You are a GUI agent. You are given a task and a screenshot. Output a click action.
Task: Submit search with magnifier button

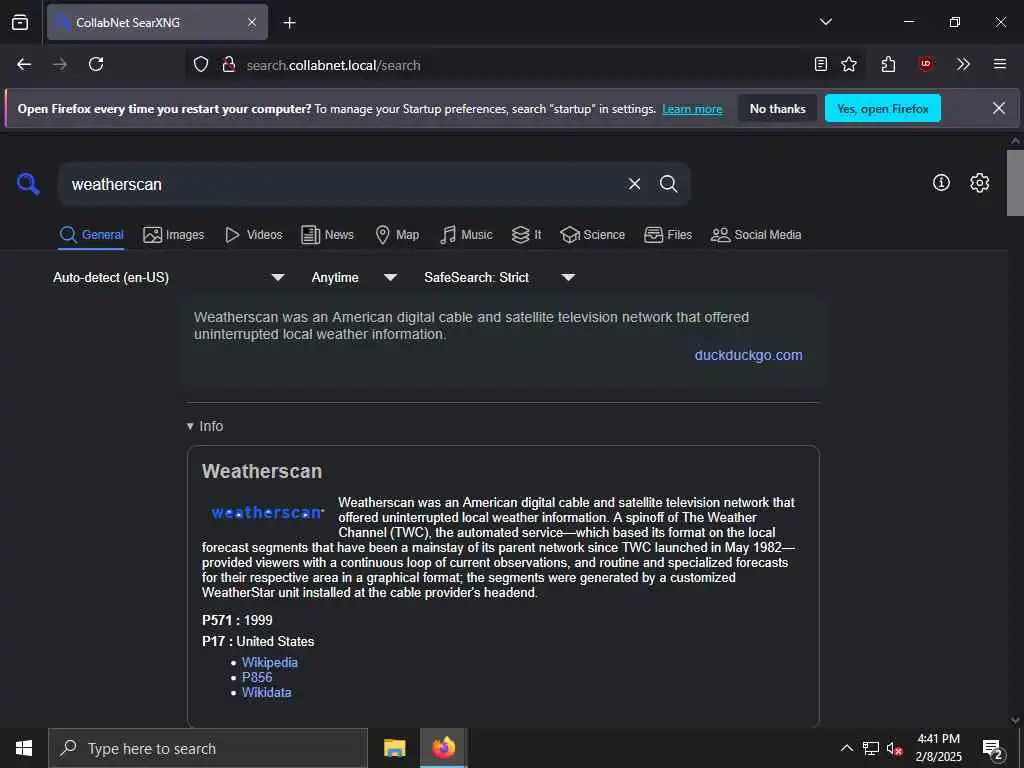pos(668,184)
